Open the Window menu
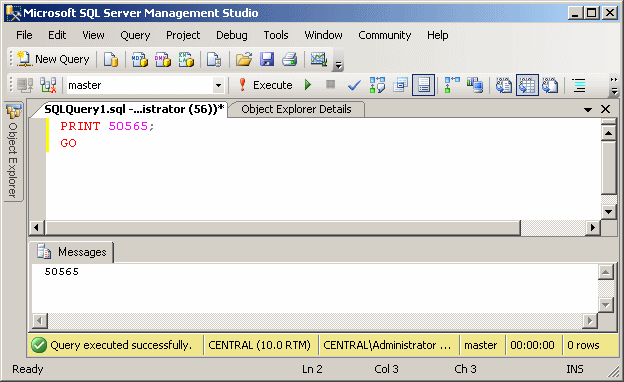 (x=324, y=35)
